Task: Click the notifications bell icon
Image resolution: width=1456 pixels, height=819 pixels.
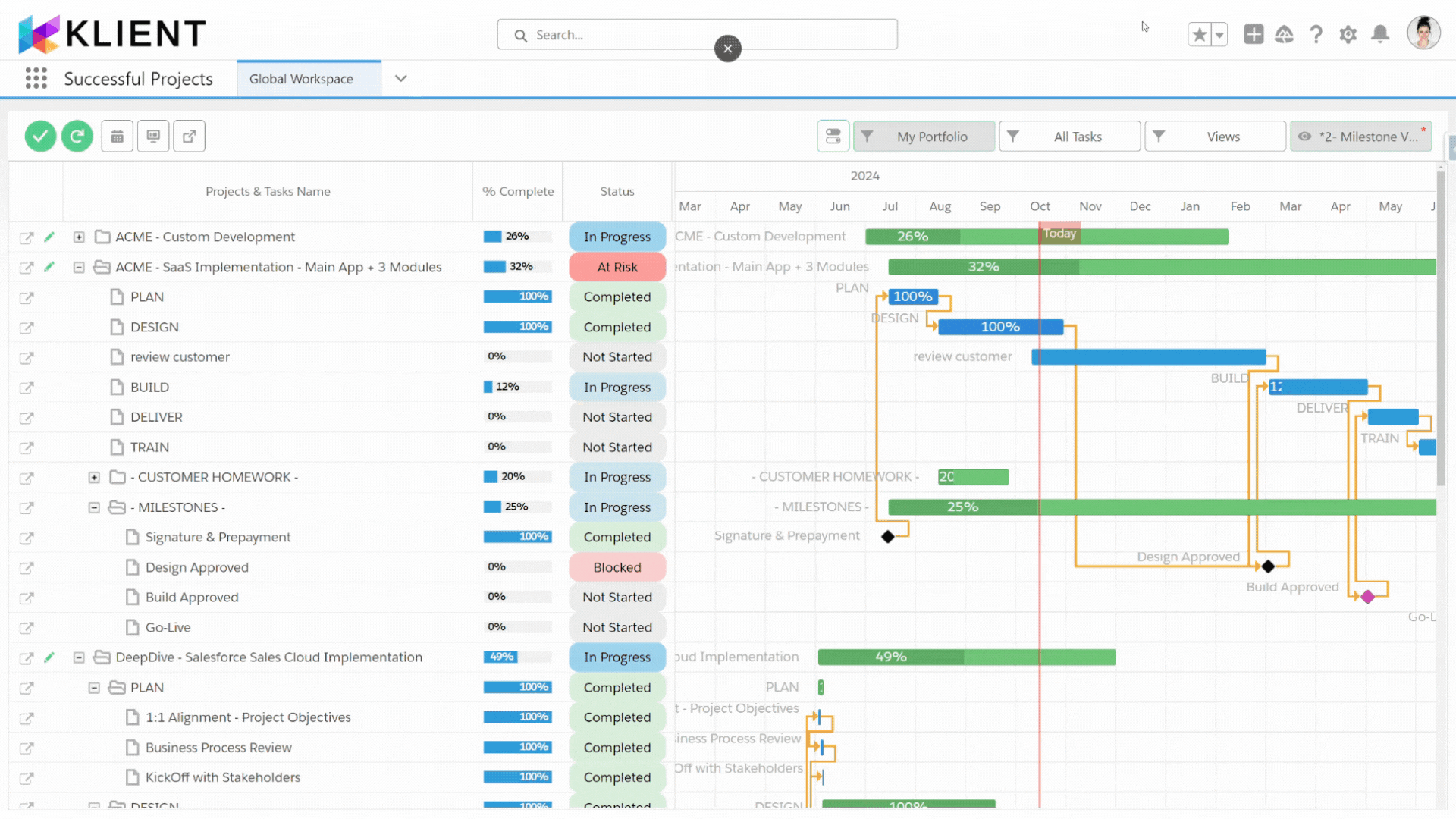Action: pos(1380,34)
